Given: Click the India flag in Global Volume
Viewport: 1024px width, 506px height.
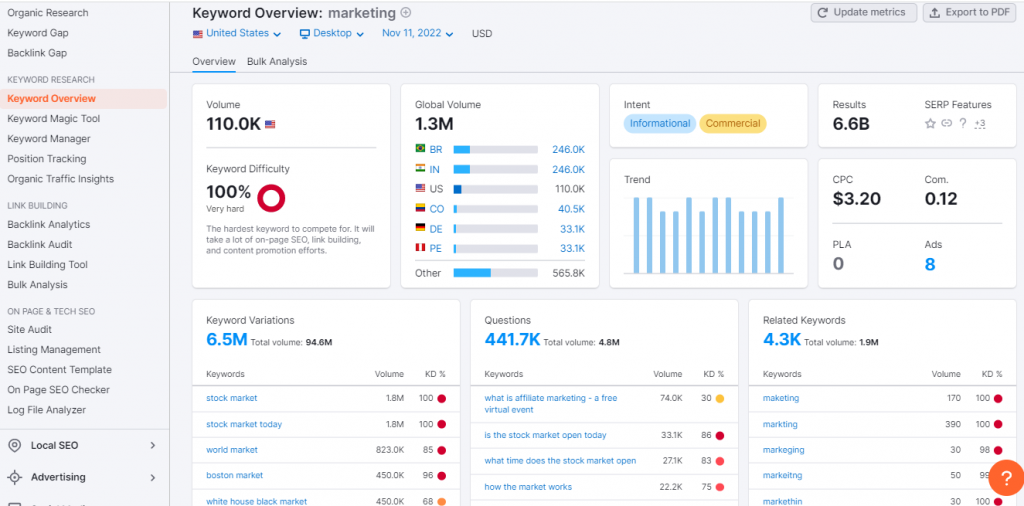Looking at the screenshot, I should (x=421, y=168).
